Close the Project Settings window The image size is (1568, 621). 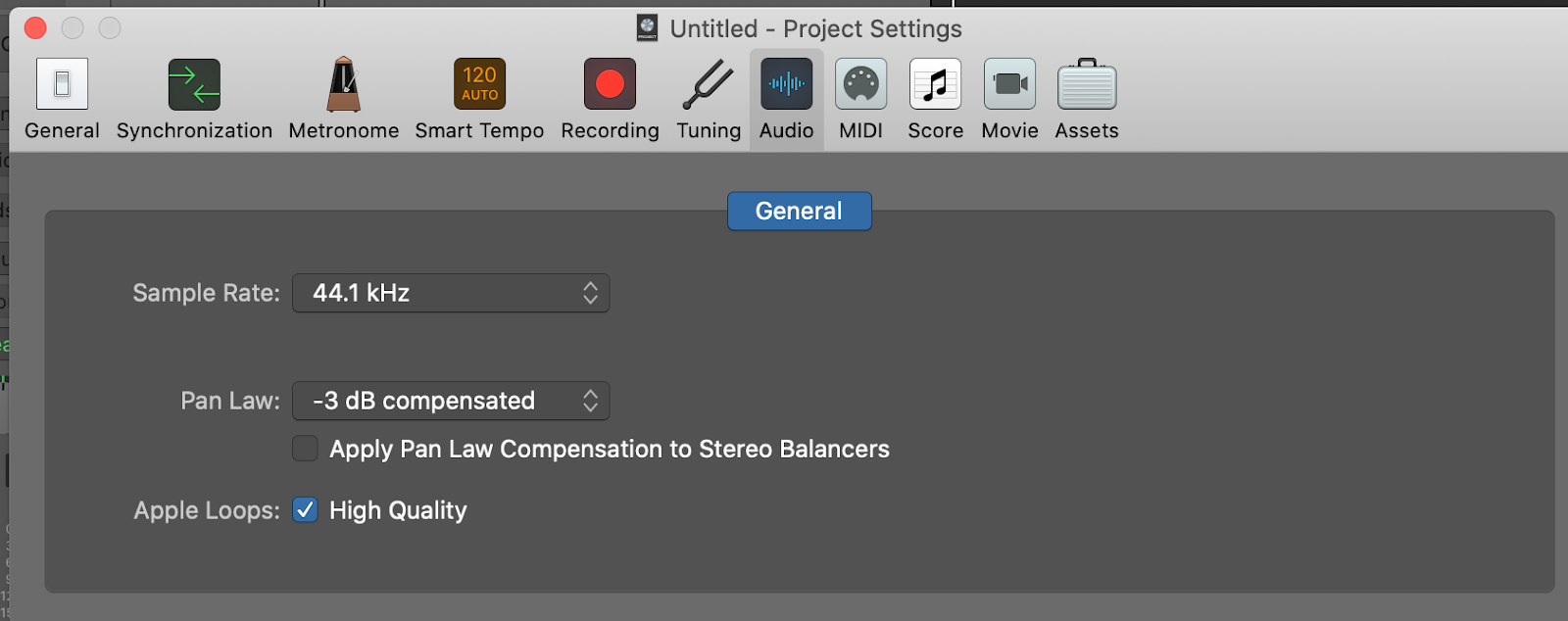click(x=35, y=28)
